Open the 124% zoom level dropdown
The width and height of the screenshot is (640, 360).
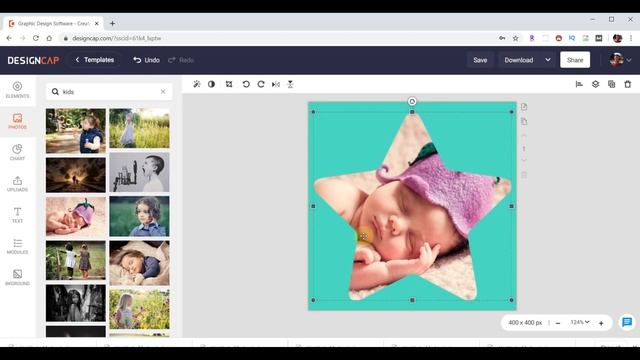click(x=580, y=322)
